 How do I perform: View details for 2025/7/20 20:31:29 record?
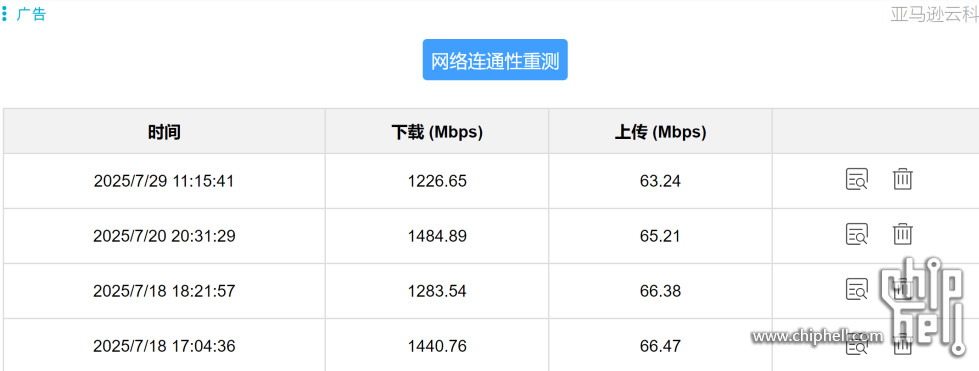coord(857,235)
